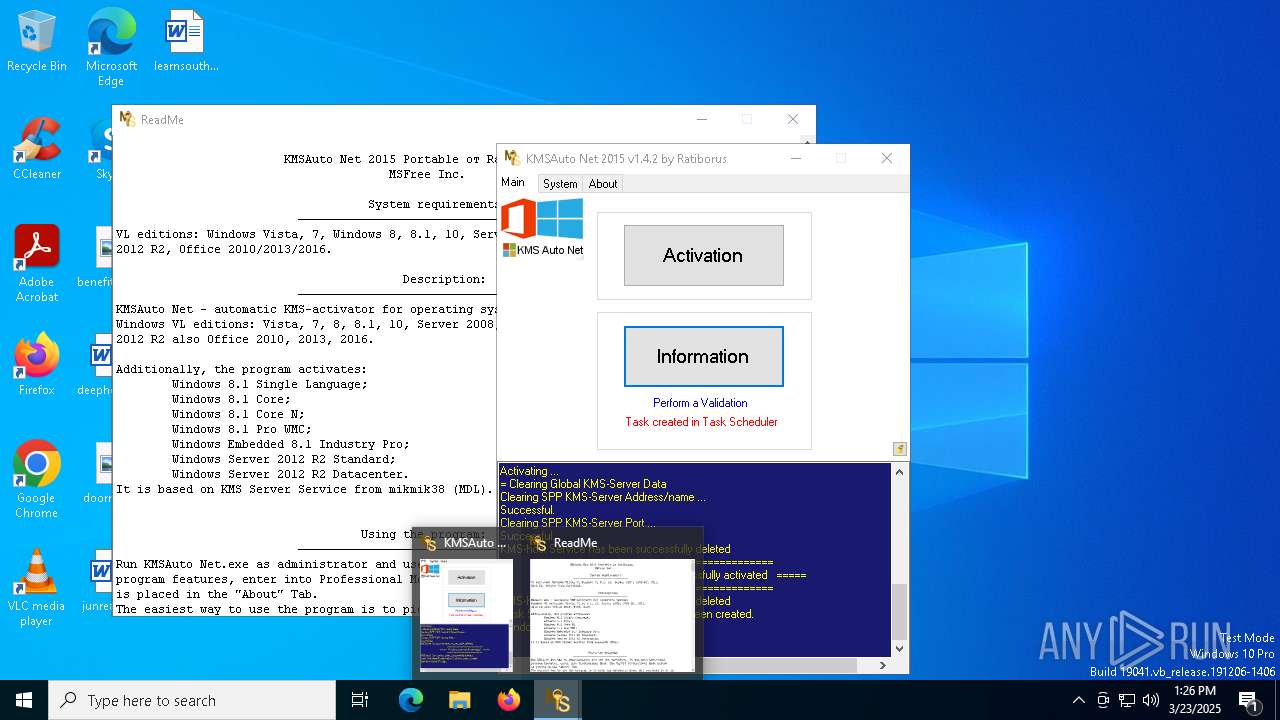Click the Windows Start button
The width and height of the screenshot is (1280, 720).
24,700
